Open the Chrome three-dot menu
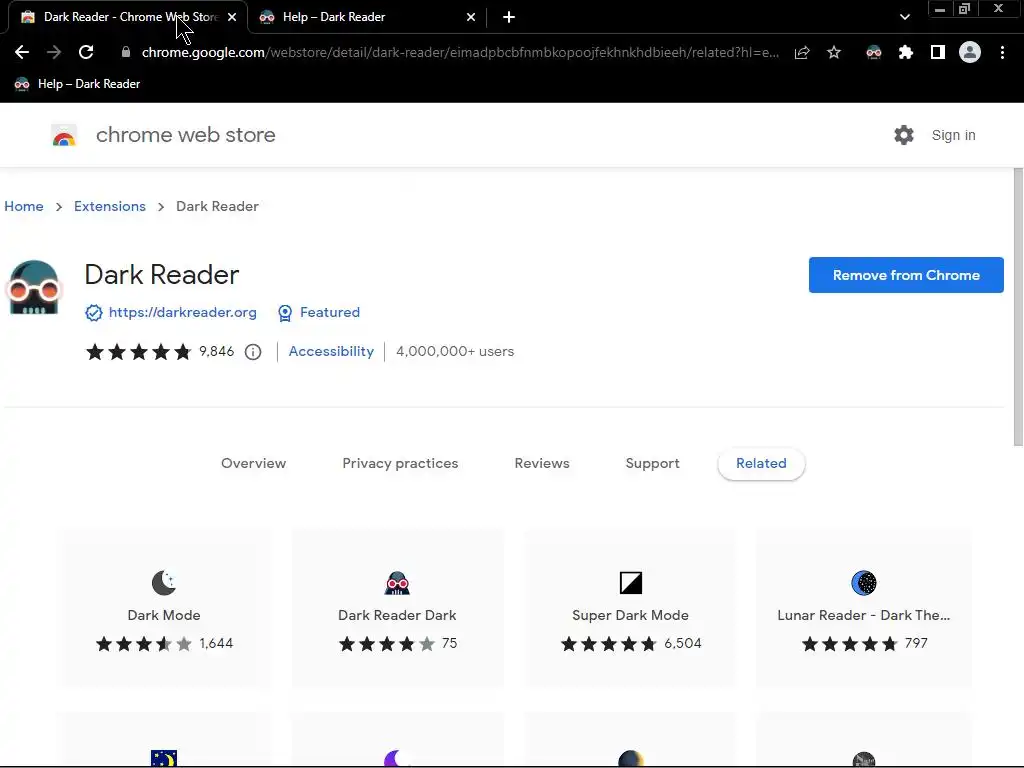 pyautogui.click(x=1002, y=52)
